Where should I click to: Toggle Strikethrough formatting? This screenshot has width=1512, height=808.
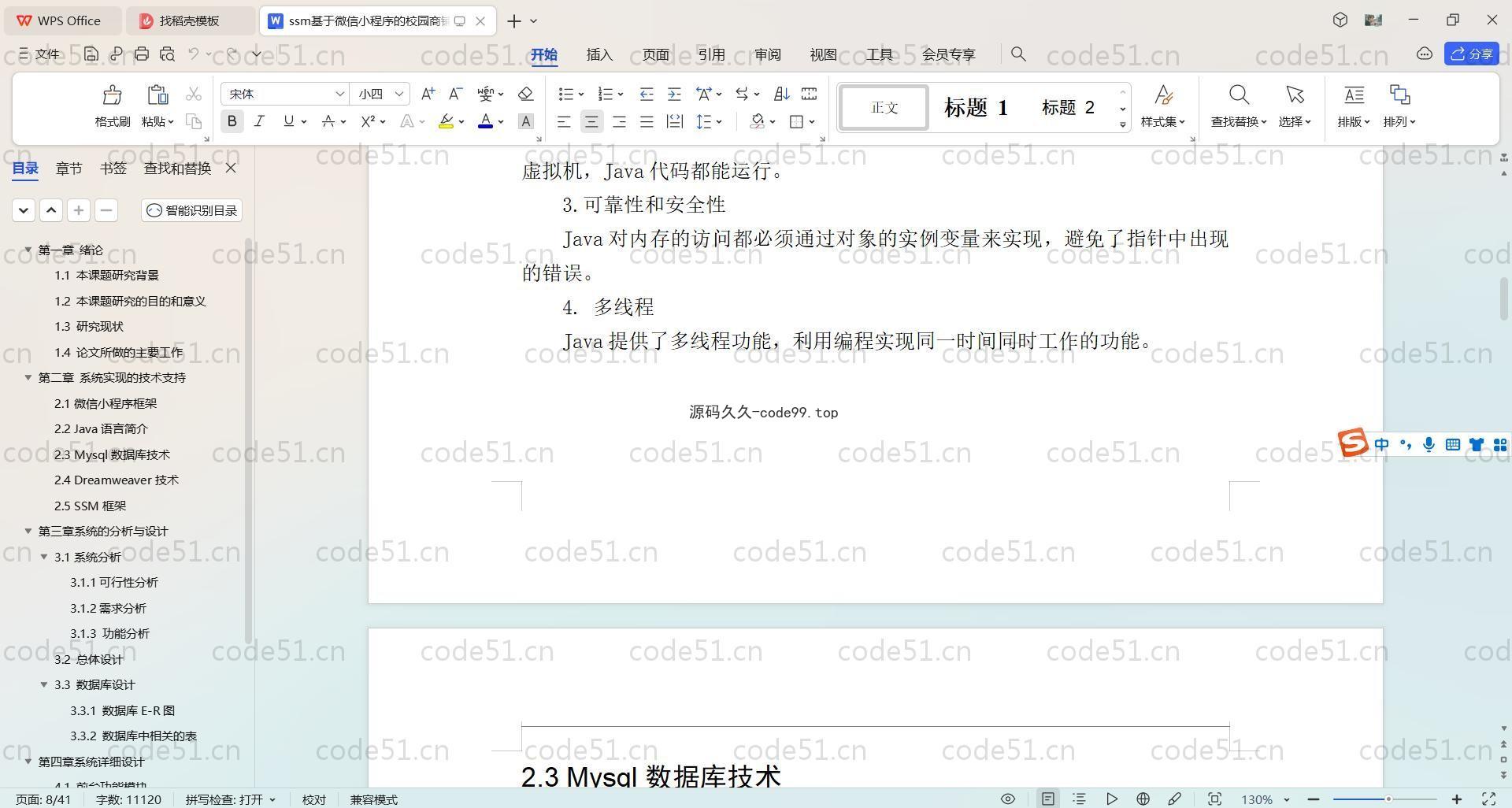pos(328,121)
